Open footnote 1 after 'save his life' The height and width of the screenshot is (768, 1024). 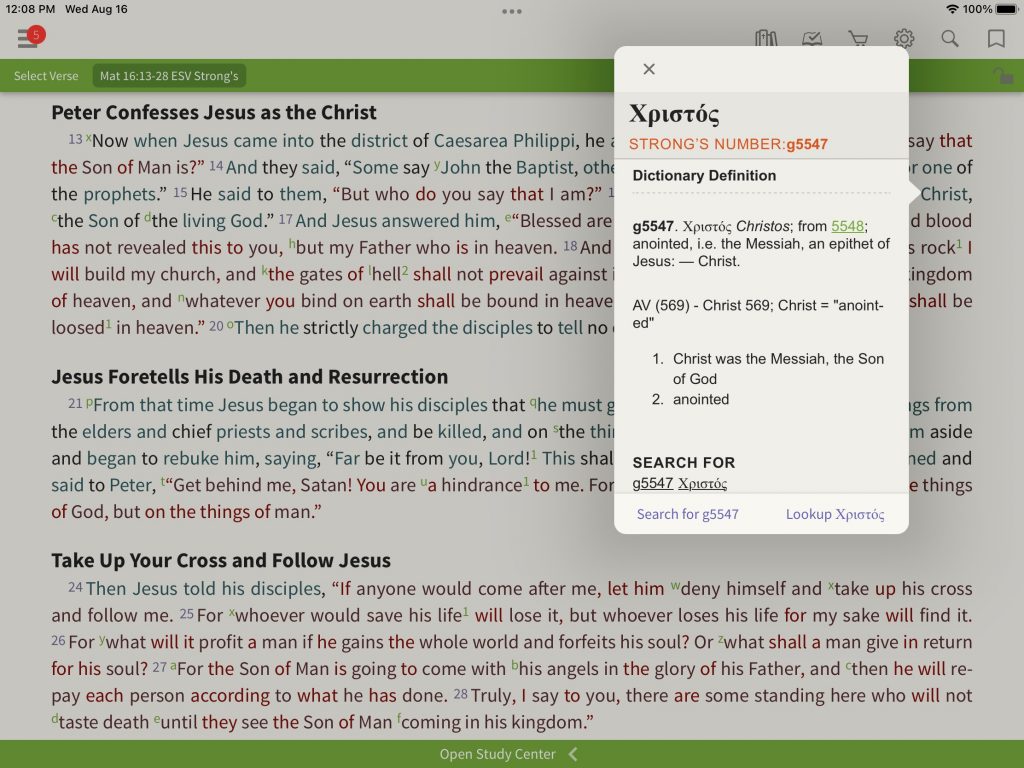coord(466,611)
